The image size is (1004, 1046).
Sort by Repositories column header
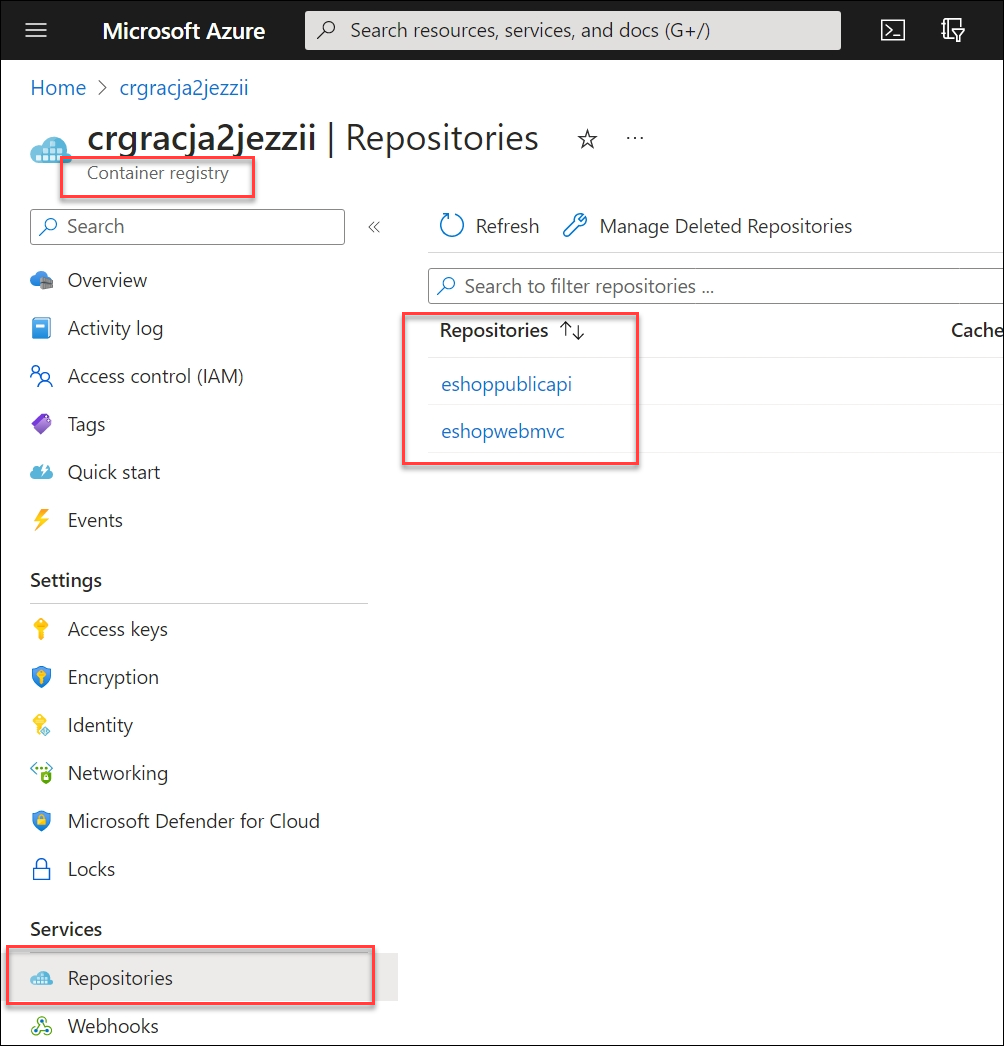tap(494, 330)
